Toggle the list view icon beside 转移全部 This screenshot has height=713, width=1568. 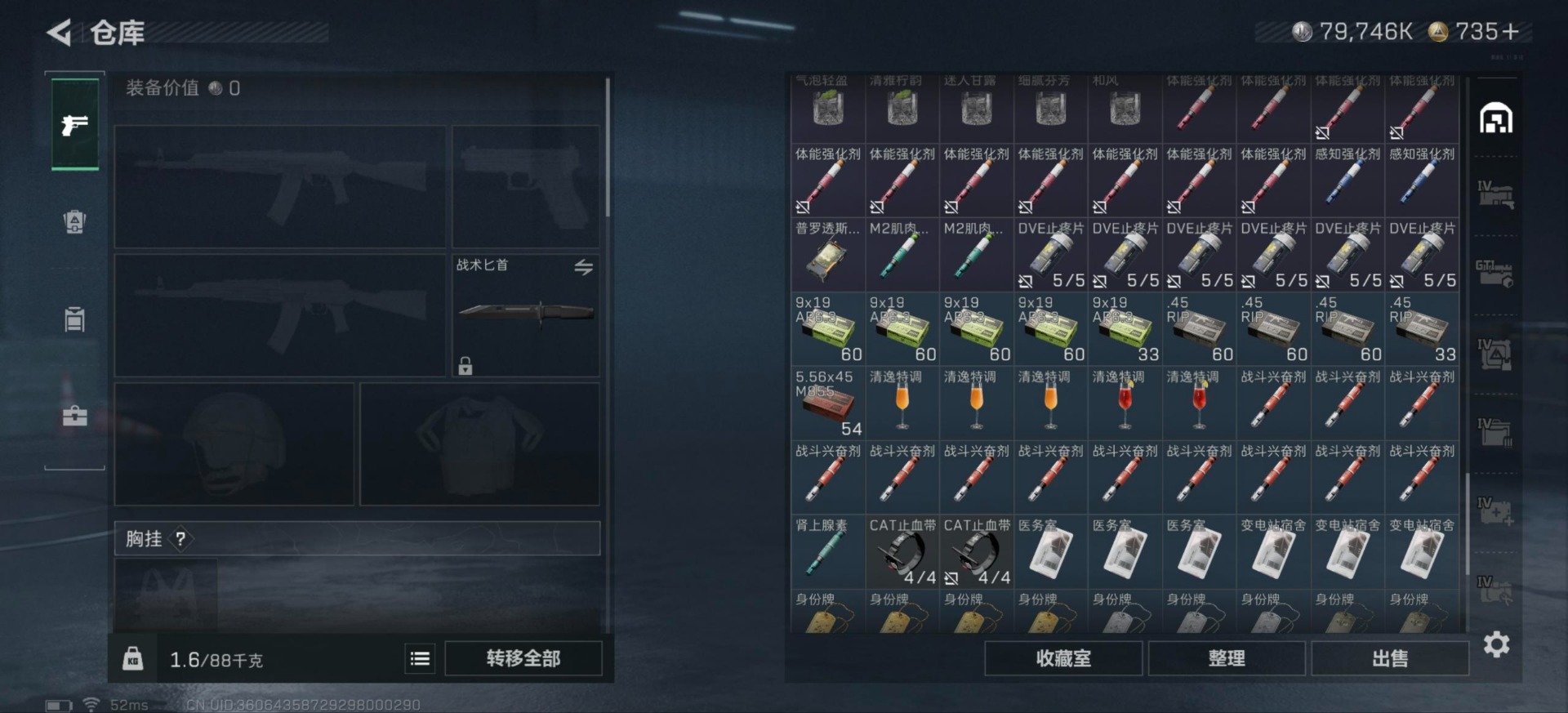(x=420, y=658)
